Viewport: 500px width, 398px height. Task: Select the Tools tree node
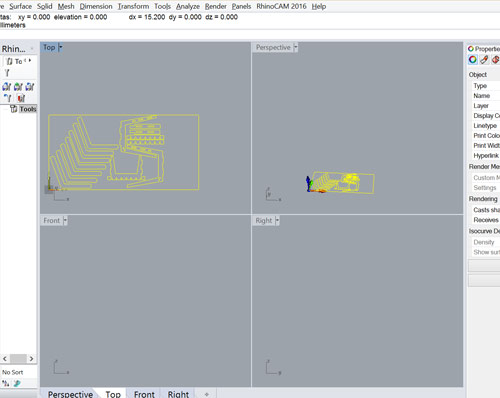point(28,109)
